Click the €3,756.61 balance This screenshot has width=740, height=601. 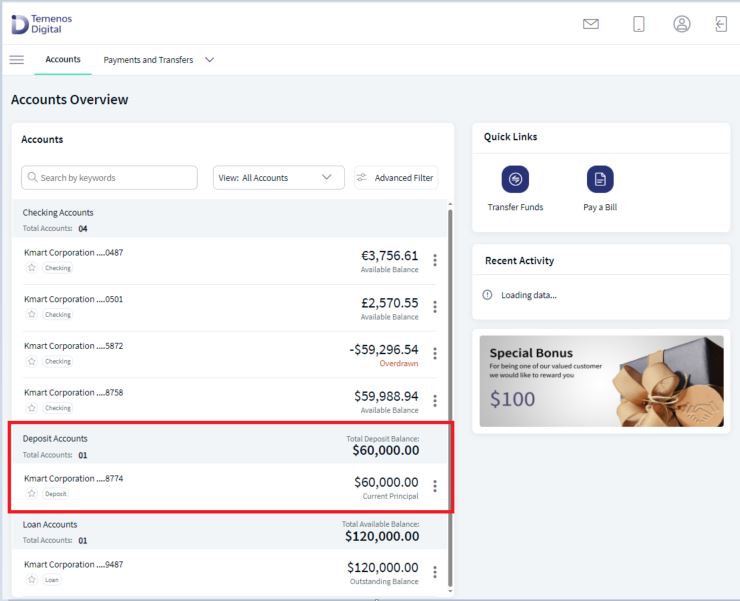pyautogui.click(x=389, y=255)
